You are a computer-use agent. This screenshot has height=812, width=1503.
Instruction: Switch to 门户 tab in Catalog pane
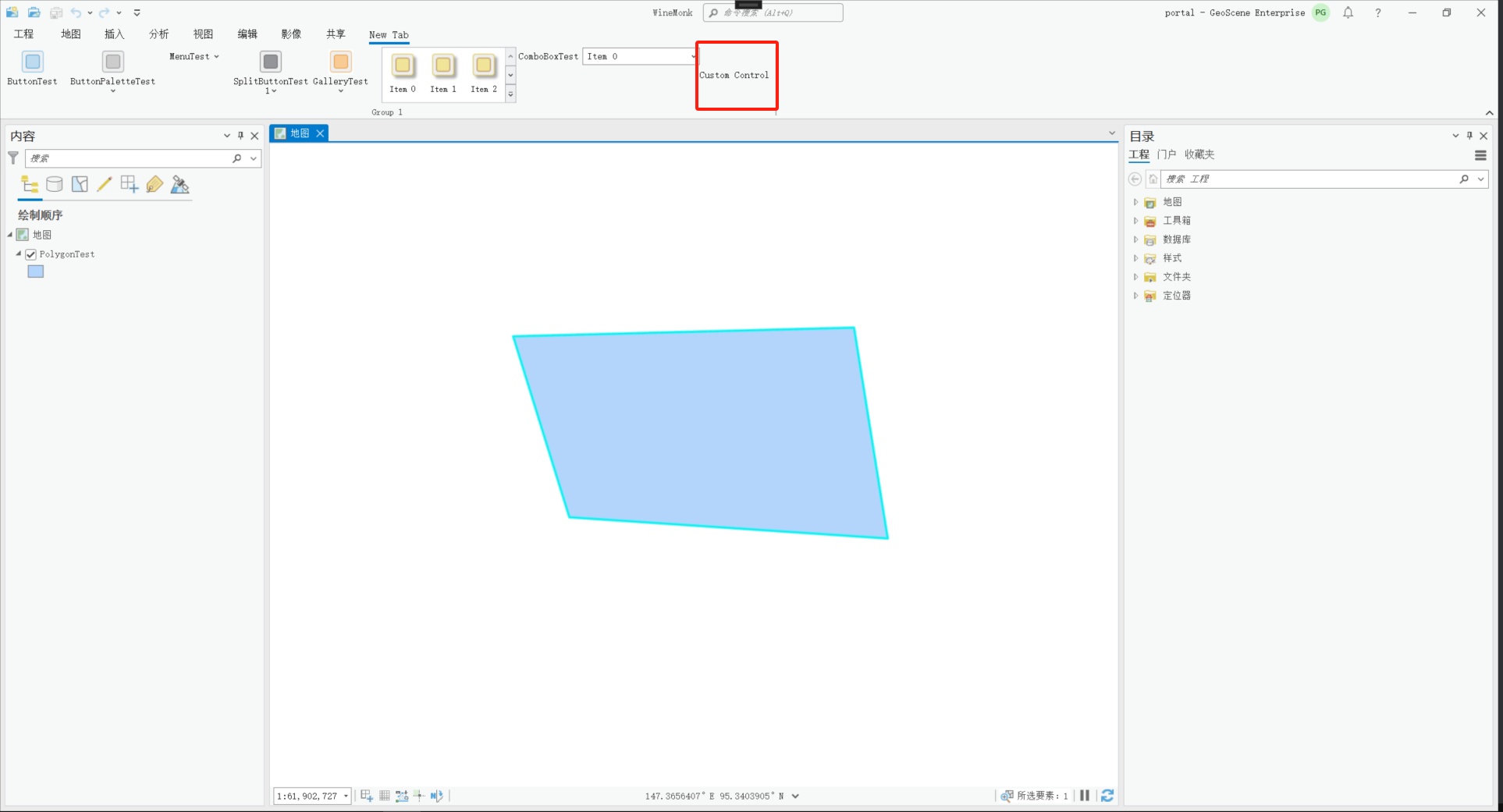coord(1167,154)
